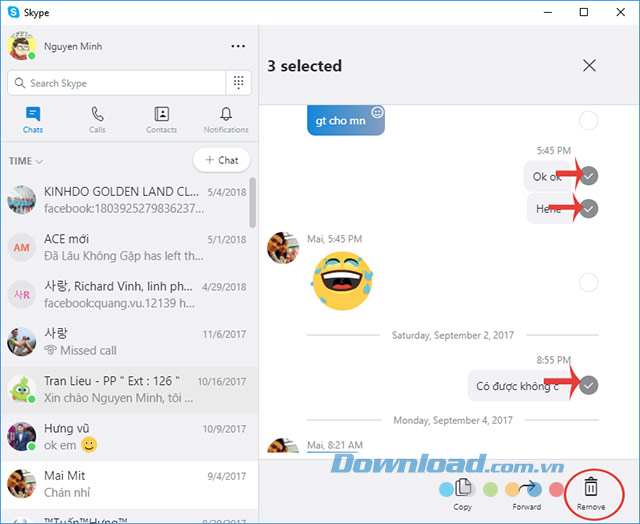The height and width of the screenshot is (524, 640).
Task: Open the More options menu beside Nguyen Minh
Action: tap(238, 46)
